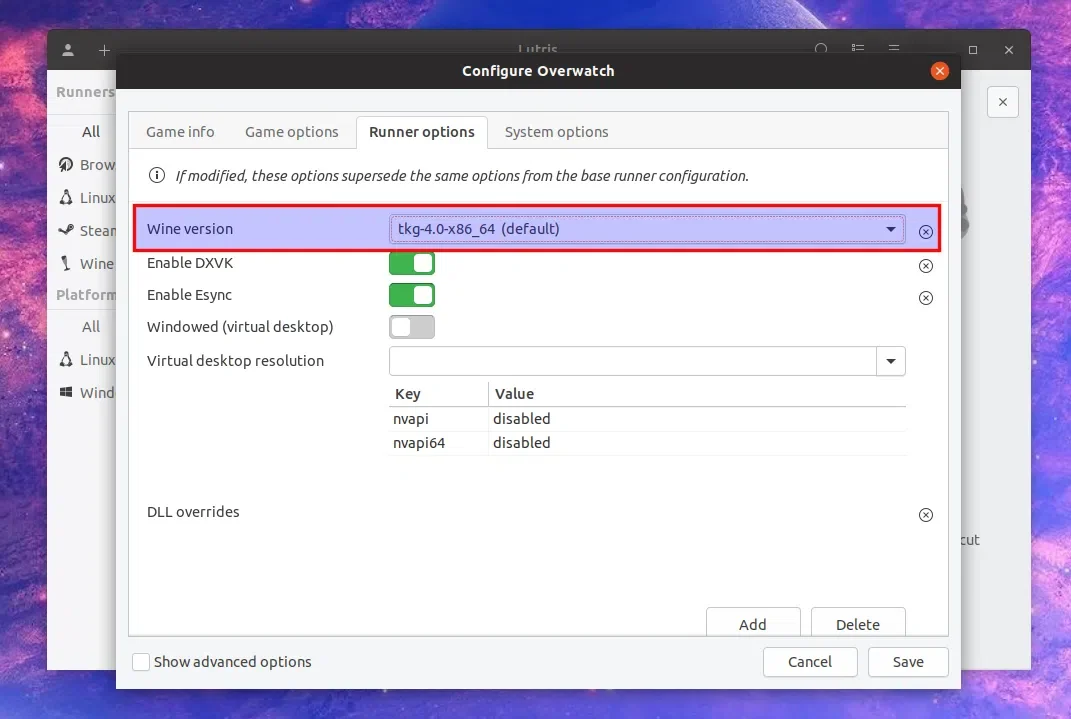Switch the Lutris list view icon
This screenshot has width=1071, height=719.
click(x=858, y=48)
